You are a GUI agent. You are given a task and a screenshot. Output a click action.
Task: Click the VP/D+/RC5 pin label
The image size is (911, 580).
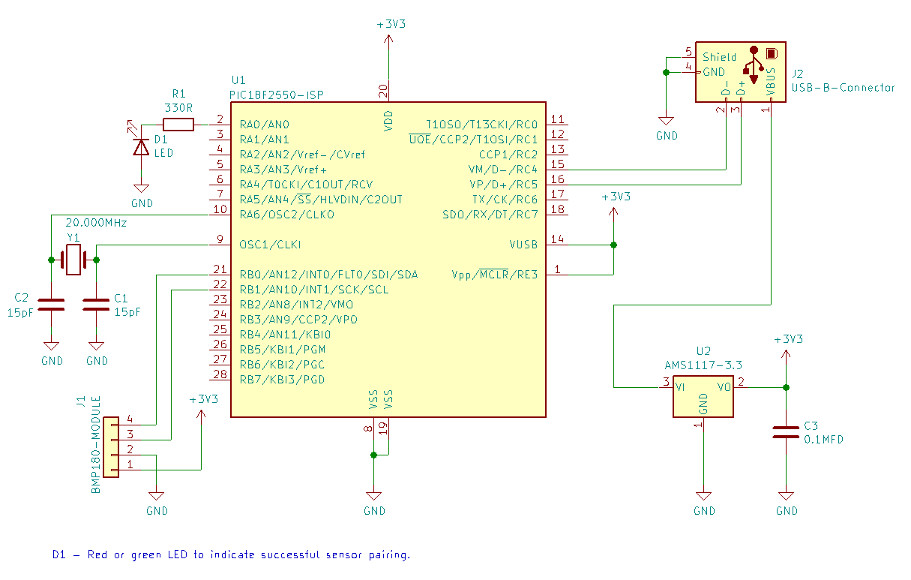click(x=504, y=185)
